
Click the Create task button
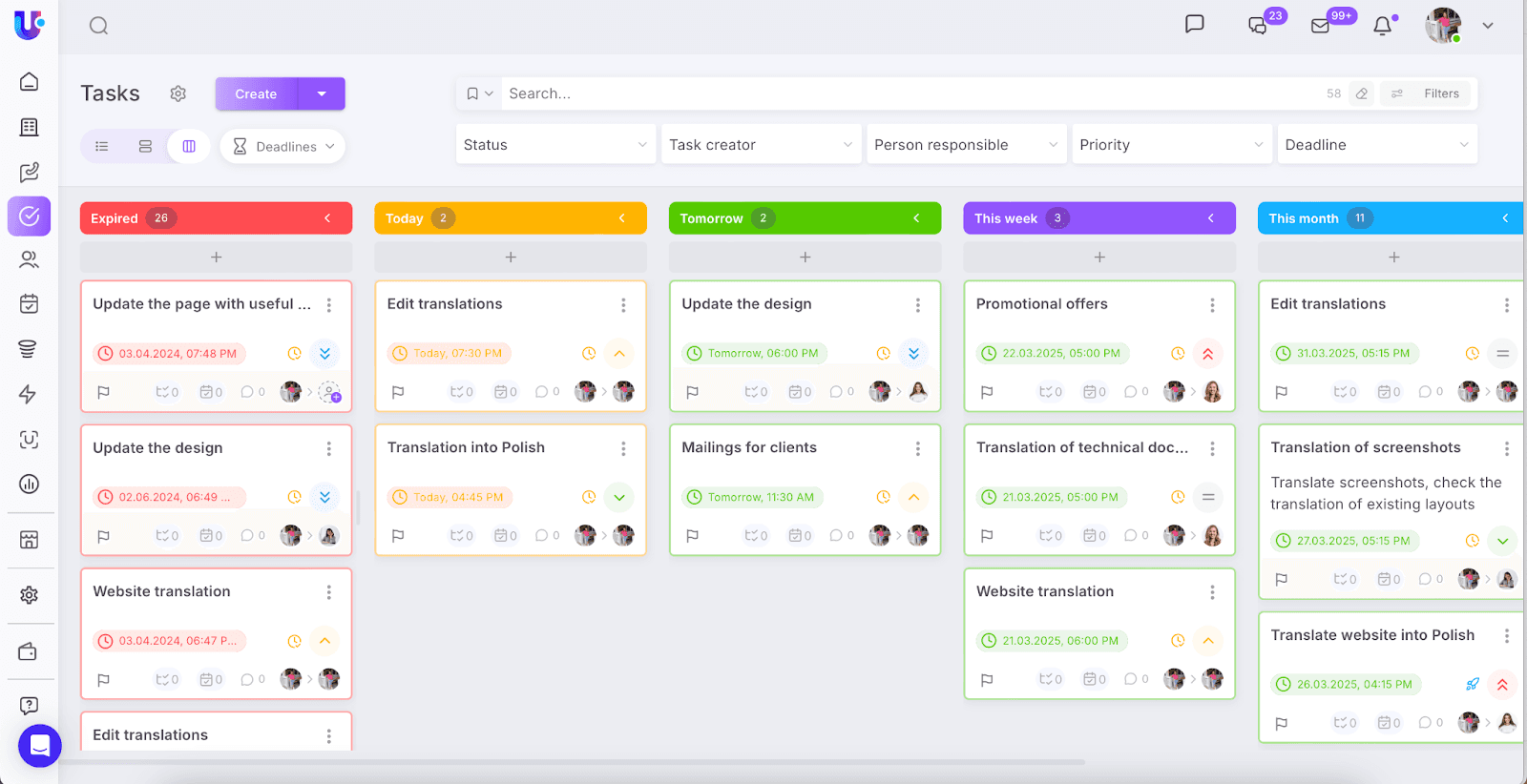(x=256, y=93)
